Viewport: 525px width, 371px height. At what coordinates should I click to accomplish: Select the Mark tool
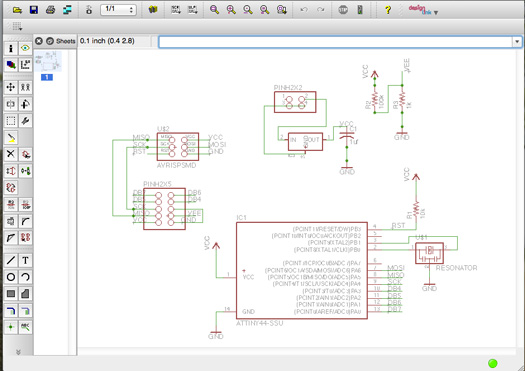pos(25,64)
